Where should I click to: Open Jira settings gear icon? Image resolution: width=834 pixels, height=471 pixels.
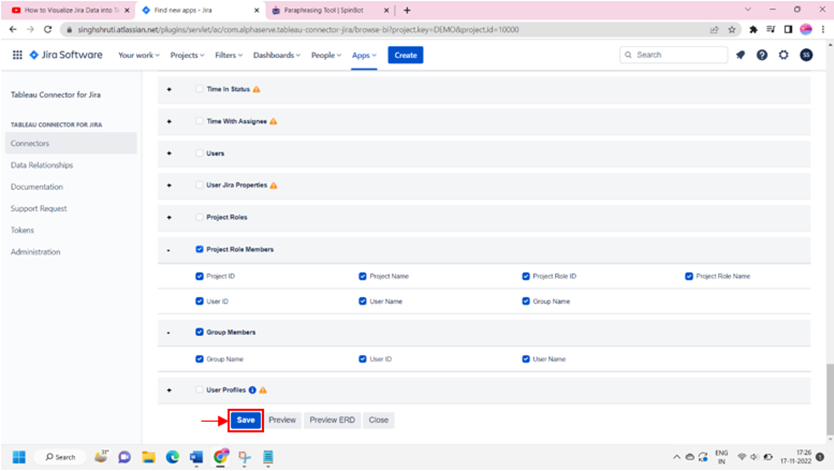(x=783, y=55)
